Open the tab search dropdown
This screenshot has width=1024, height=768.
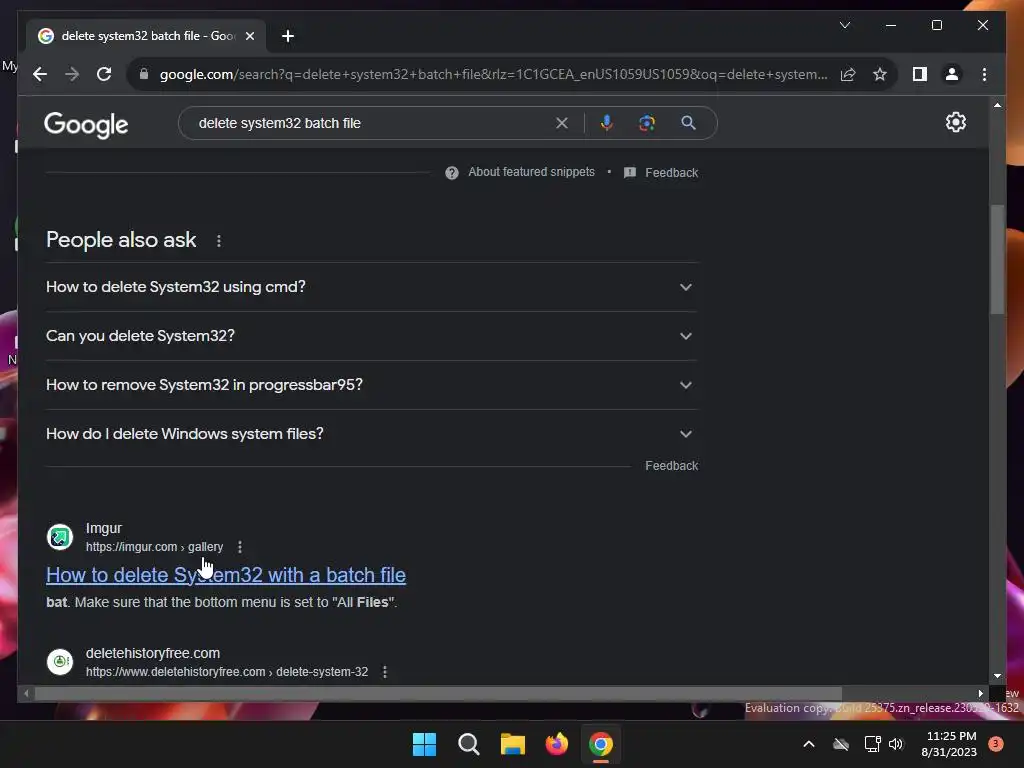844,25
